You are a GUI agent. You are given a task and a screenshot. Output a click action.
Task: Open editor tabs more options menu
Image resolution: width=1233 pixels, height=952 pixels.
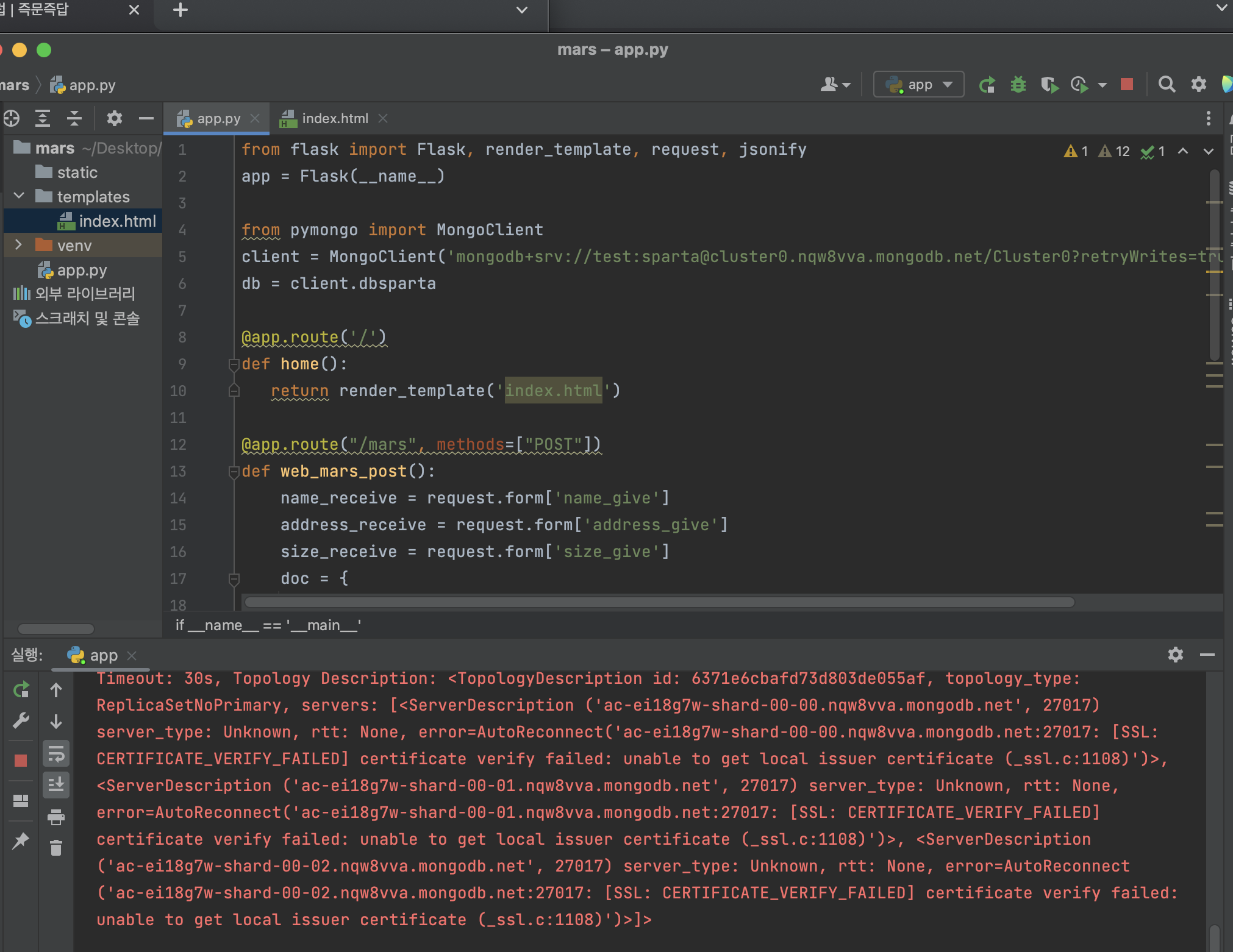tap(1208, 118)
